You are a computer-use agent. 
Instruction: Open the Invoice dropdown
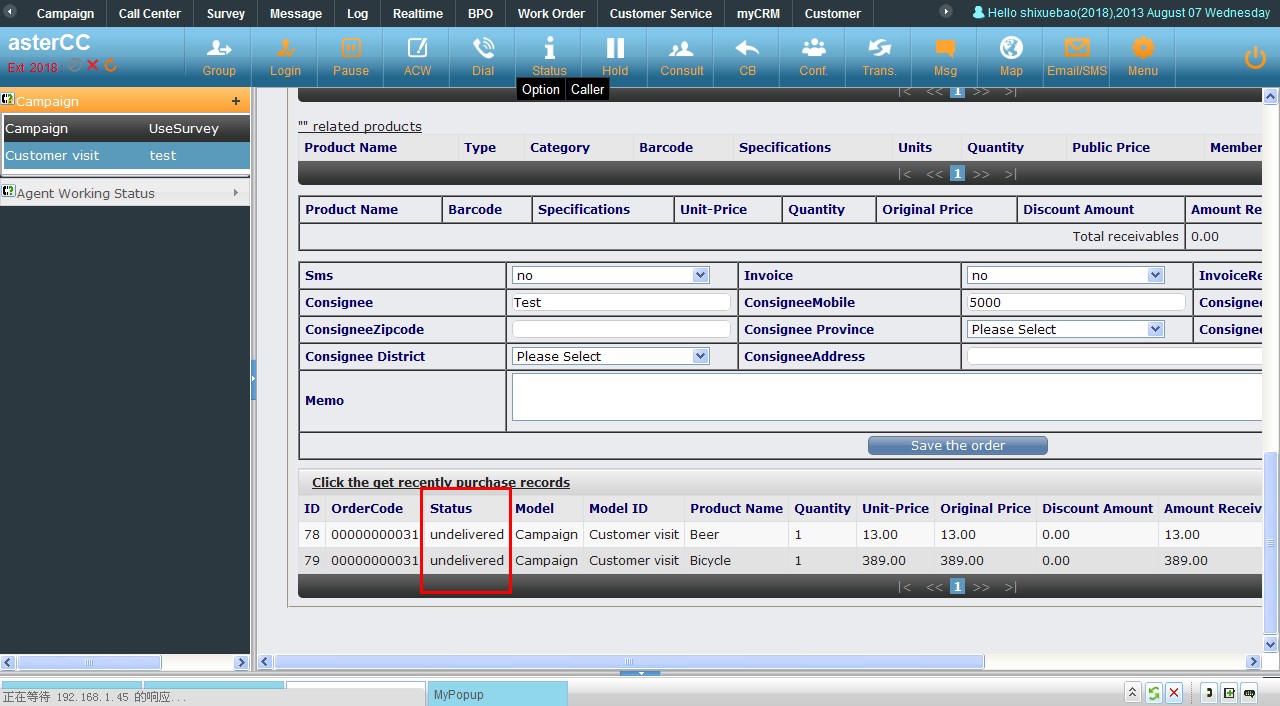pos(1065,275)
